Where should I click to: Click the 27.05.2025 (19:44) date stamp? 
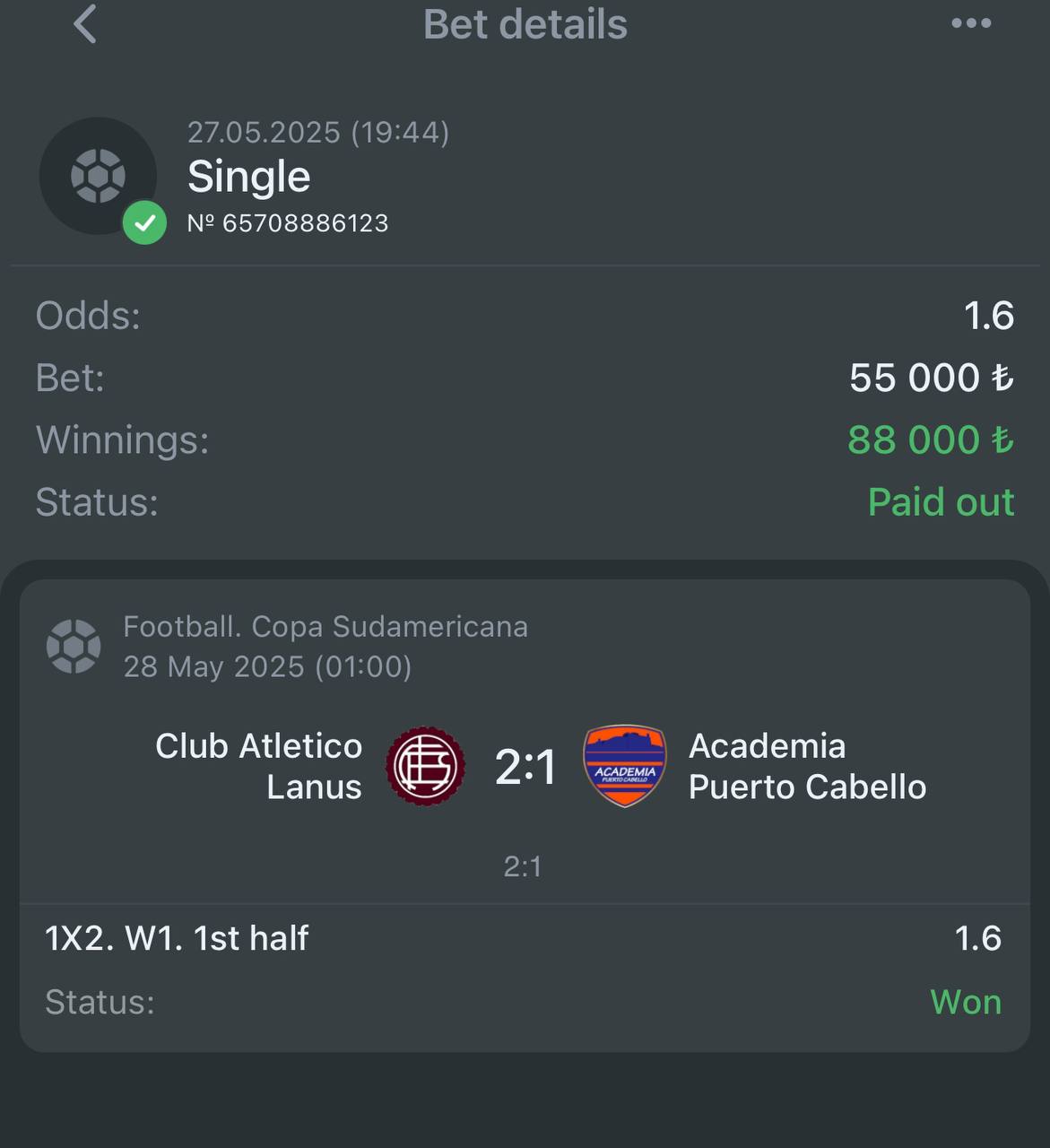click(x=318, y=133)
